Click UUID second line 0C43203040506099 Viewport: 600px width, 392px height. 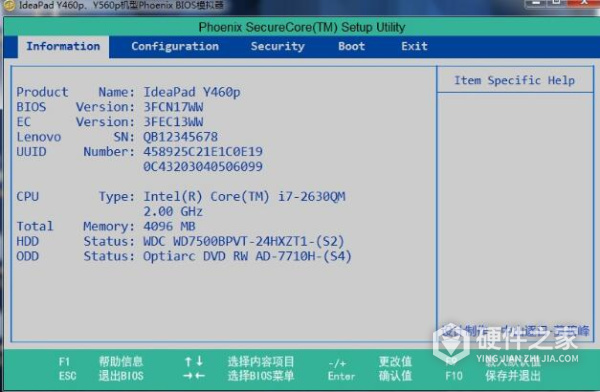pyautogui.click(x=203, y=167)
